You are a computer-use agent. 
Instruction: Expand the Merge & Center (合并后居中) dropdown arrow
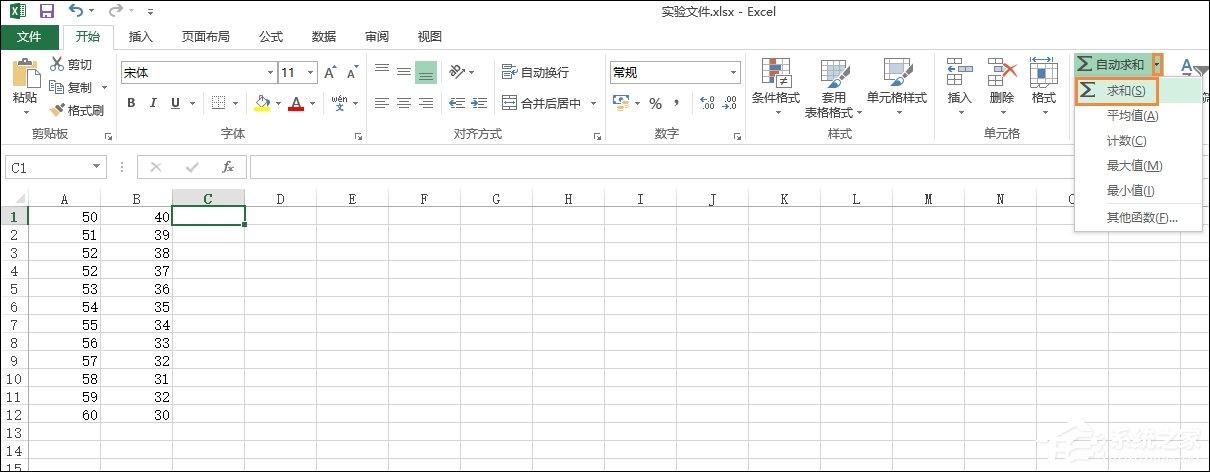592,103
